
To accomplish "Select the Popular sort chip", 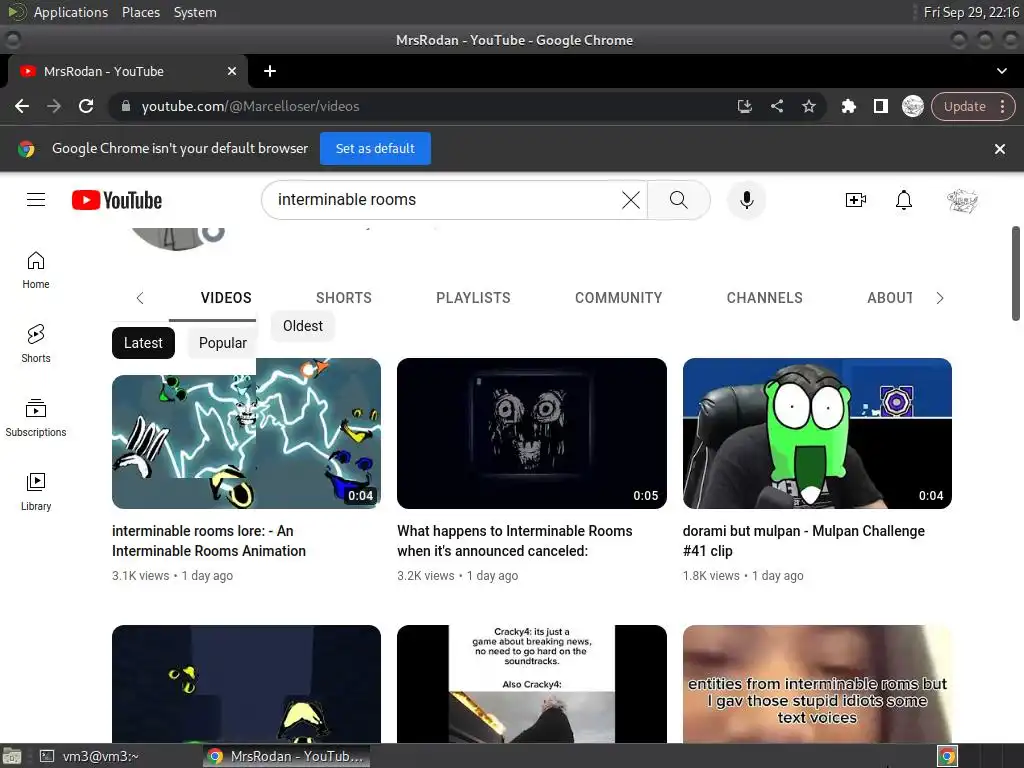I will pyautogui.click(x=222, y=343).
